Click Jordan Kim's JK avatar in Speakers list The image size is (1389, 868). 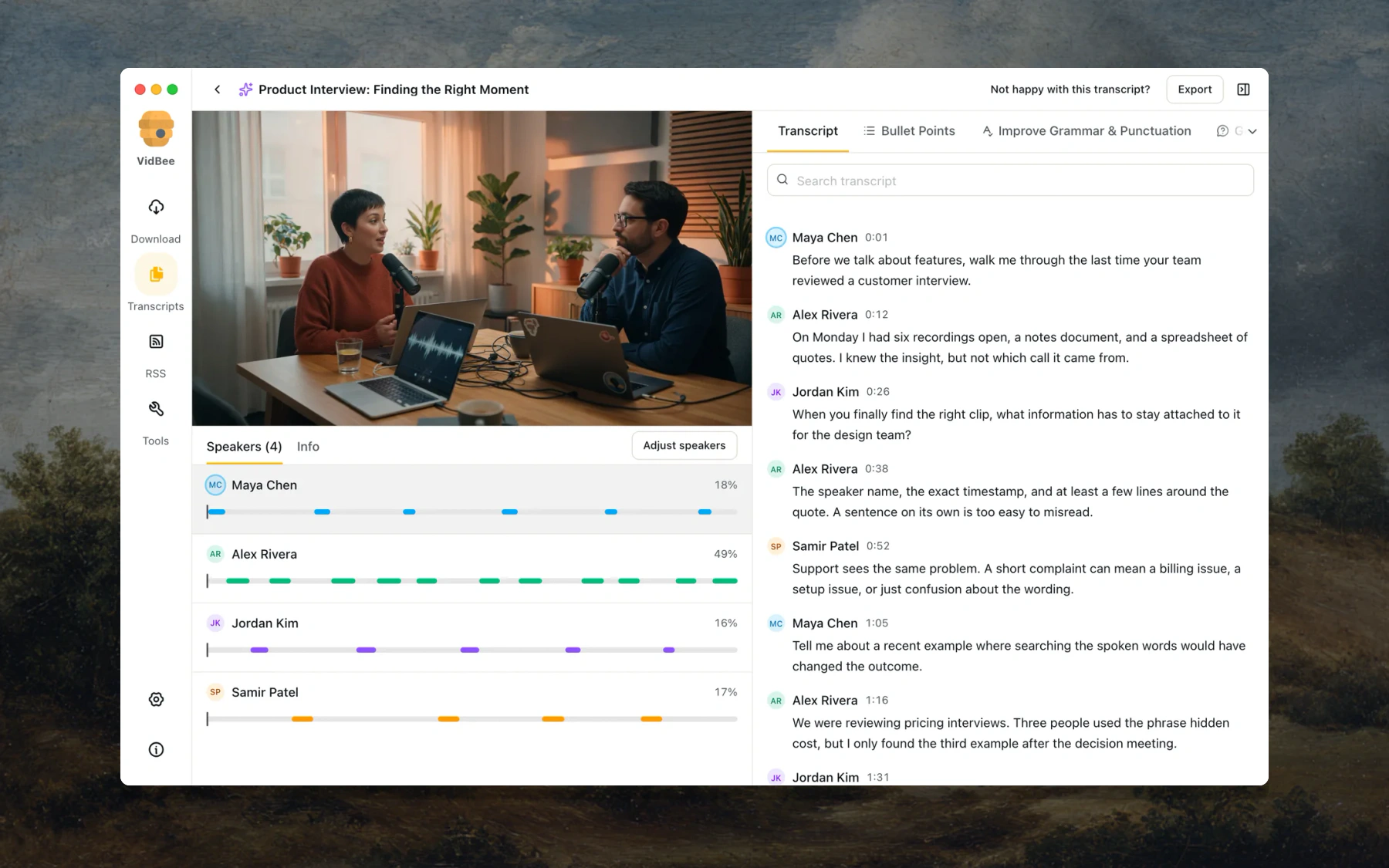(x=215, y=623)
